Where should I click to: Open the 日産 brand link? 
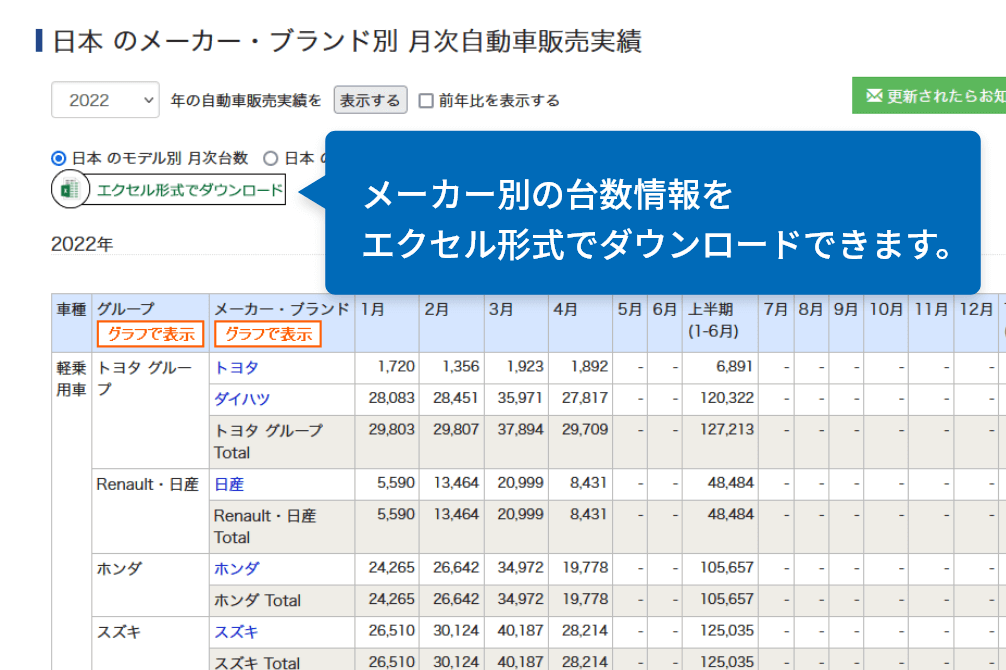pyautogui.click(x=229, y=485)
